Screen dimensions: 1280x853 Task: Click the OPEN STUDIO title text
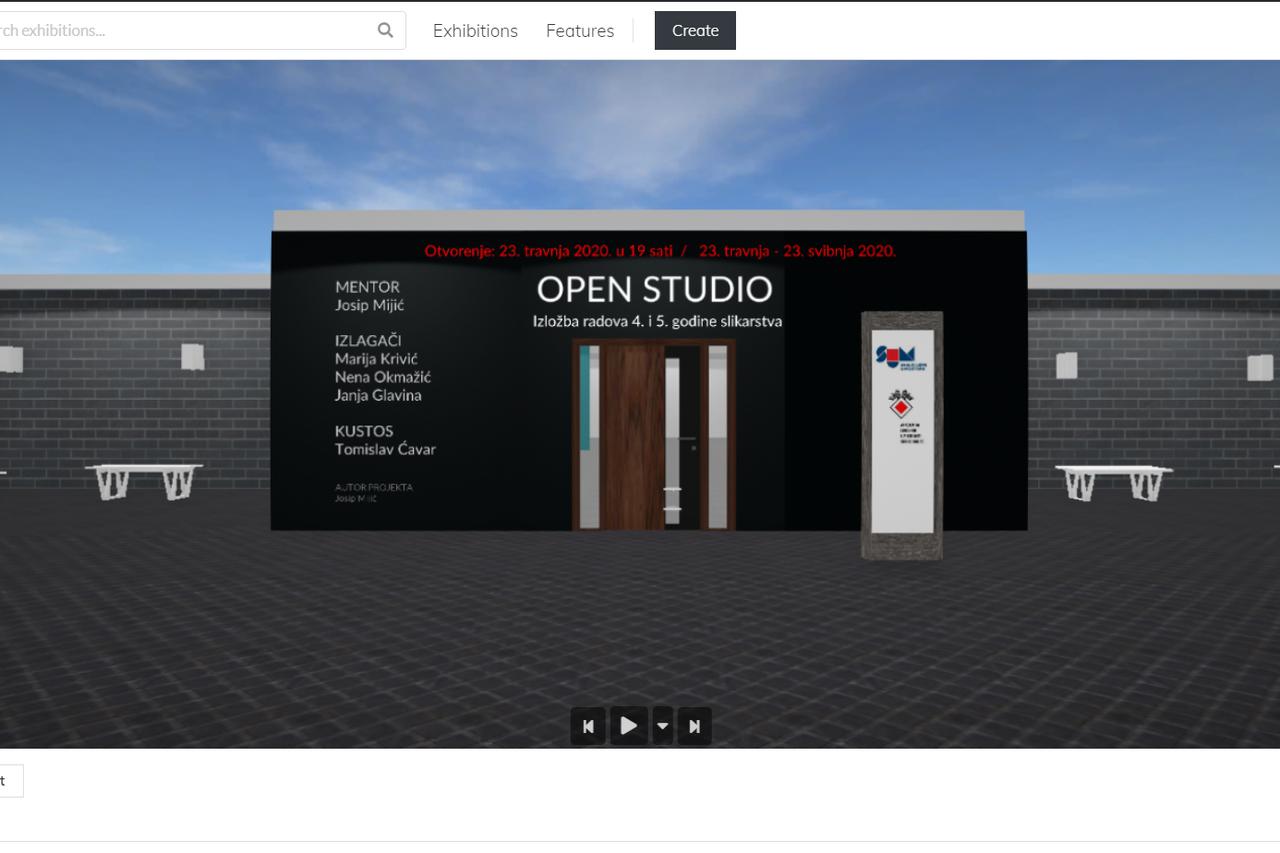click(654, 289)
